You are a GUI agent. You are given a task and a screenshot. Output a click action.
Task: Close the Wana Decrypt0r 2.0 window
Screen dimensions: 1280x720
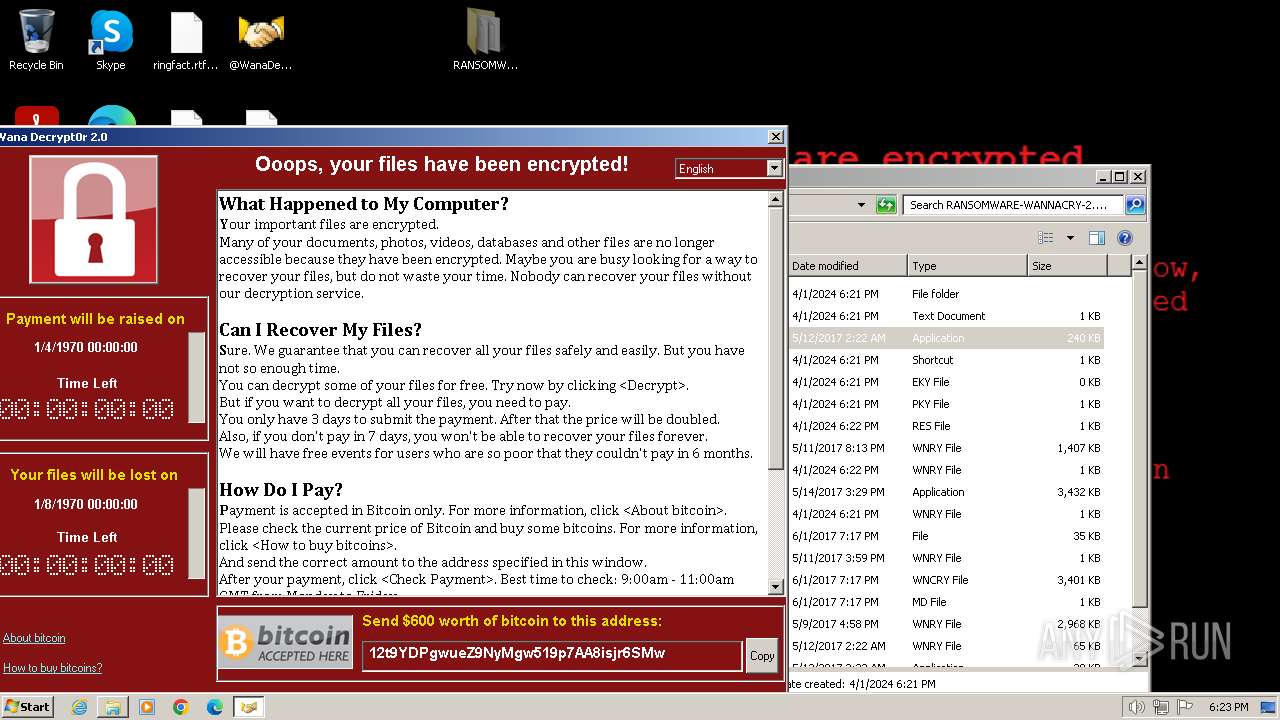[x=775, y=137]
